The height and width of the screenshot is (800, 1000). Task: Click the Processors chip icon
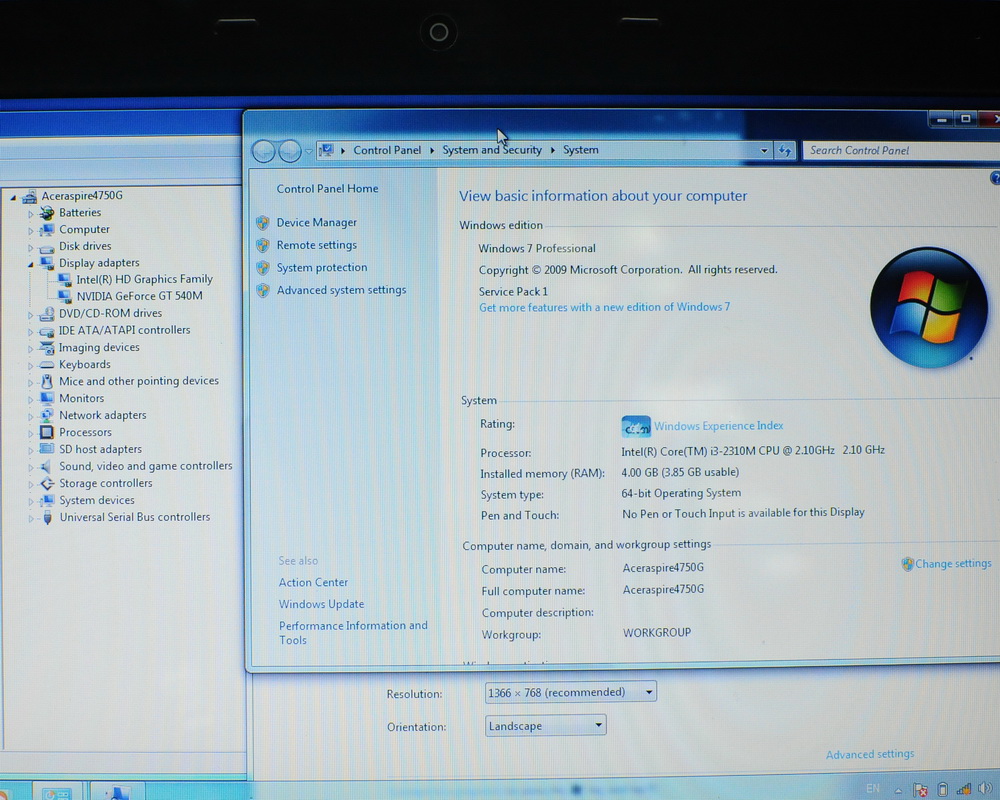click(x=47, y=432)
